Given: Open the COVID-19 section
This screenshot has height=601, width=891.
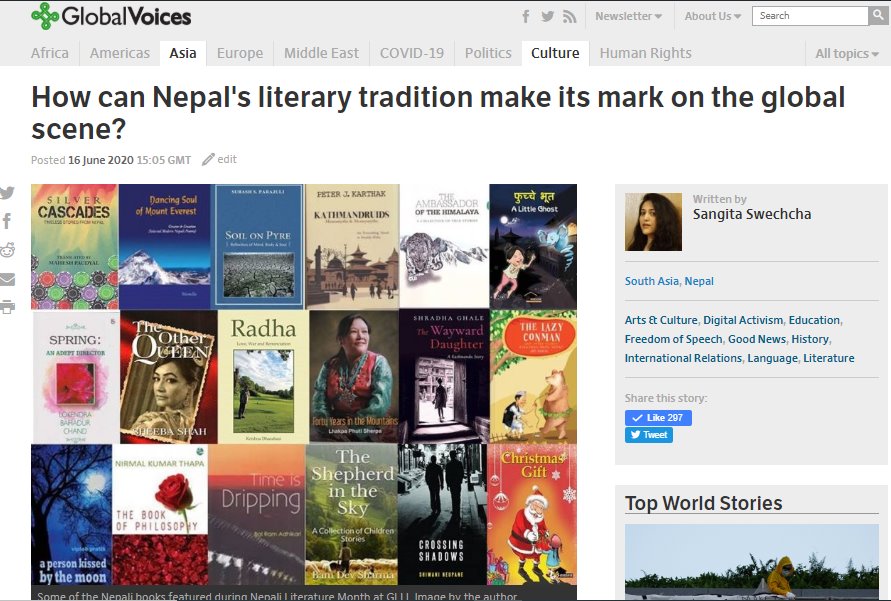Looking at the screenshot, I should (x=412, y=53).
